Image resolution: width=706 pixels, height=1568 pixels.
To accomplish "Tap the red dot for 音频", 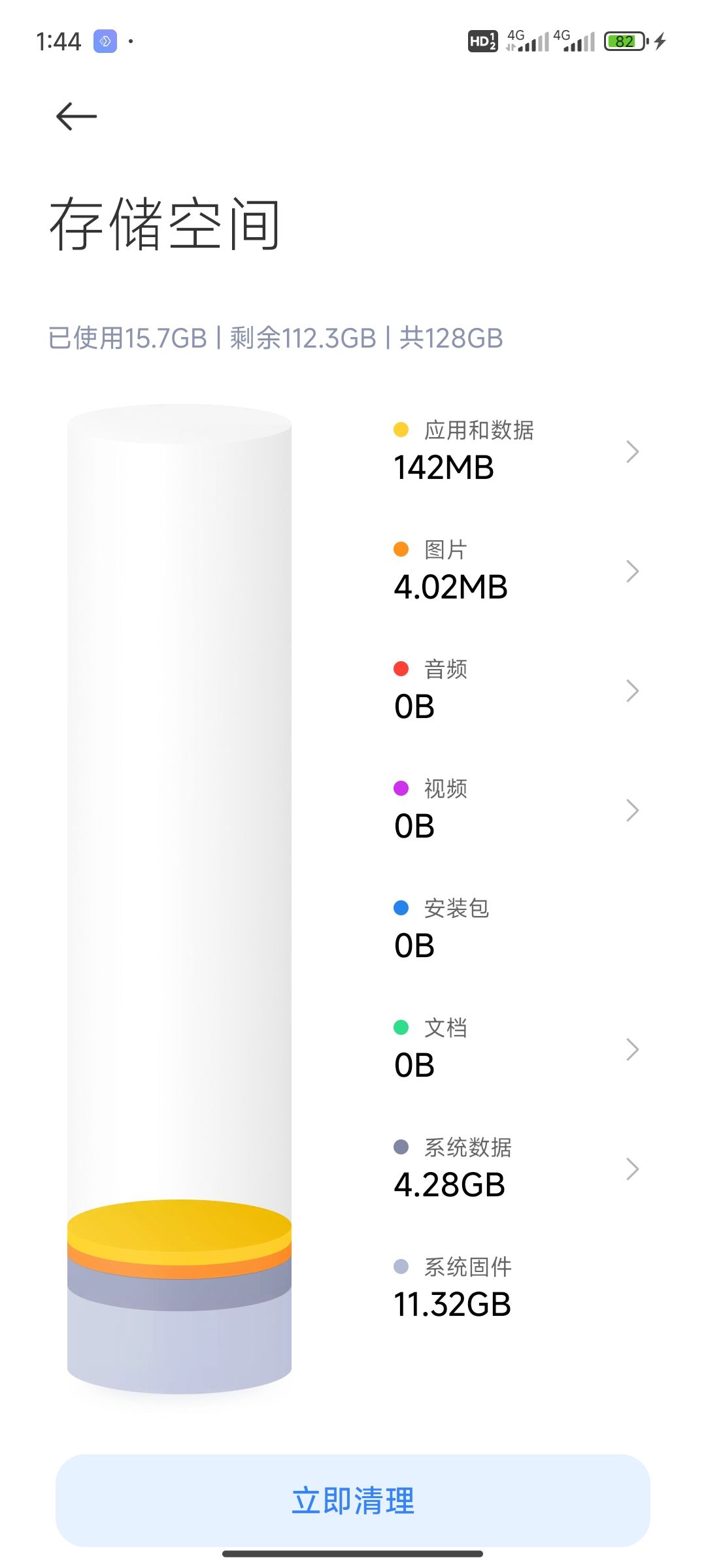I will [401, 669].
